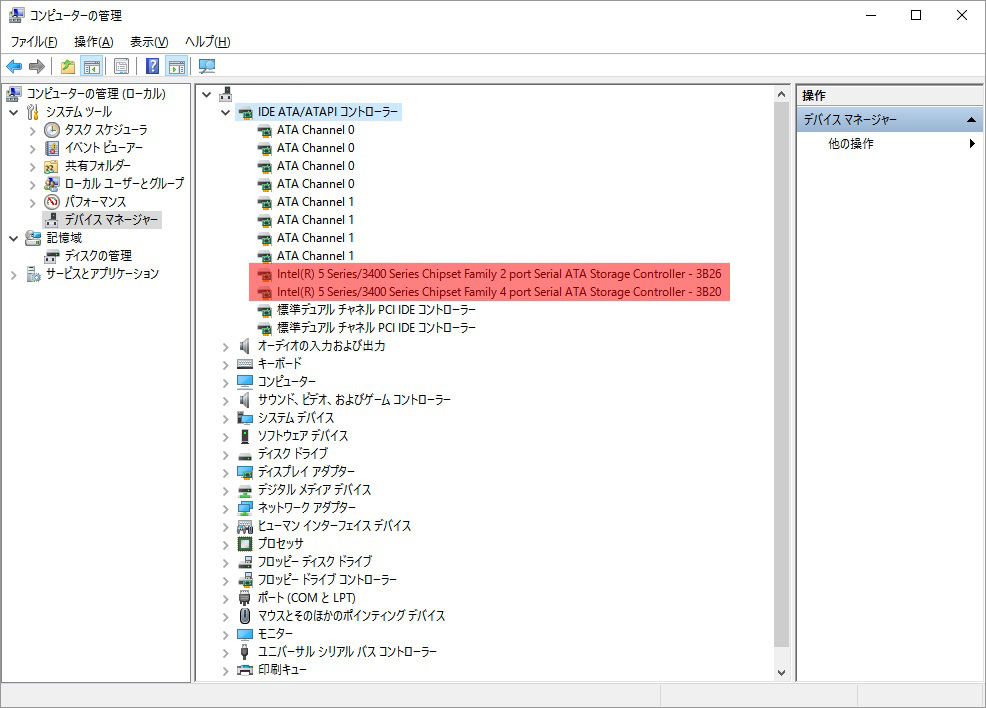The width and height of the screenshot is (986, 708).
Task: Collapse the IDE ATA/ATAPI コントローラー node
Action: coord(225,113)
